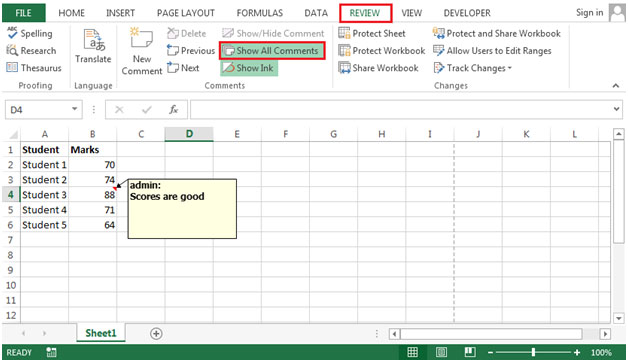Click the Name Box showing D4
This screenshot has width=628, height=362.
point(37,109)
